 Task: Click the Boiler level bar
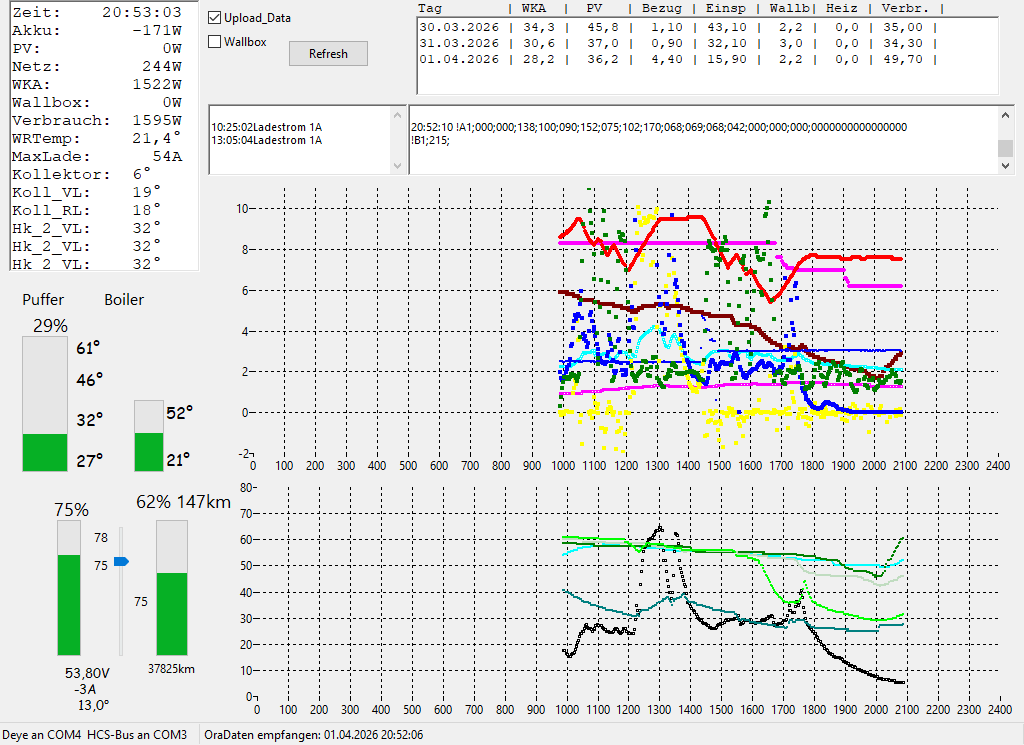coord(149,435)
